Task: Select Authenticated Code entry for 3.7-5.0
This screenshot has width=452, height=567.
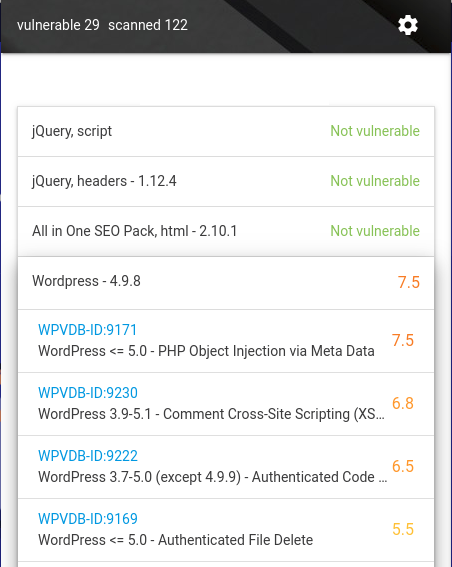Action: pos(213,477)
